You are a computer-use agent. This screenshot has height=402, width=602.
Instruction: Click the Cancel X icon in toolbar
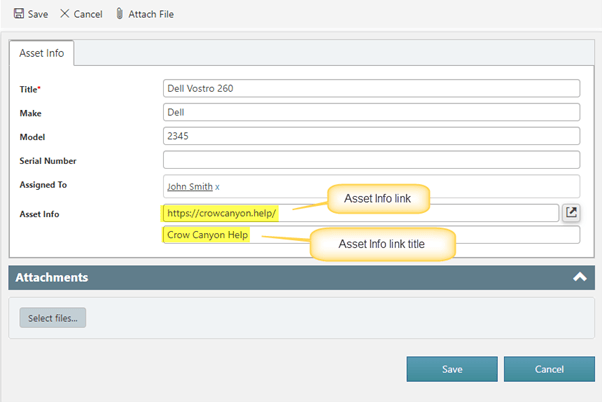point(64,13)
